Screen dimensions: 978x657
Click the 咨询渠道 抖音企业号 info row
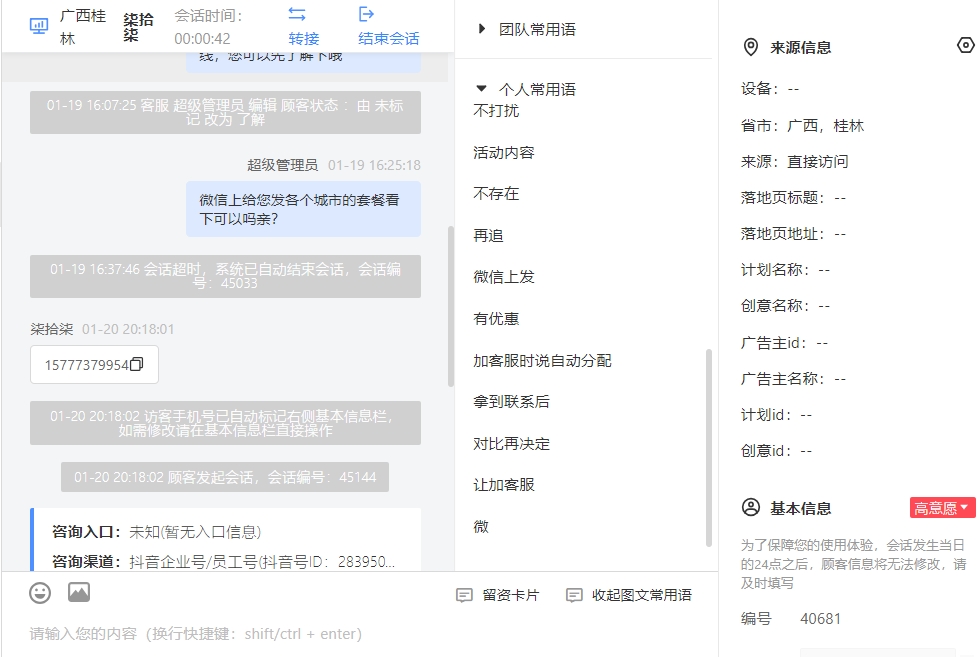(x=223, y=562)
